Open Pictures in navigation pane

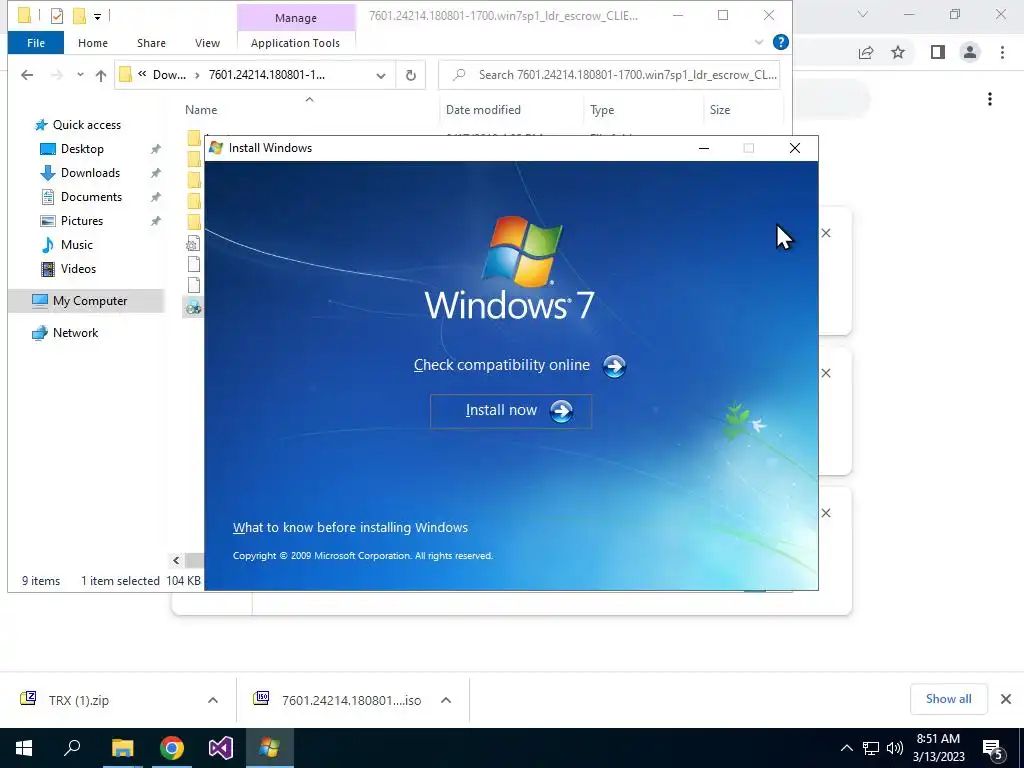point(82,221)
